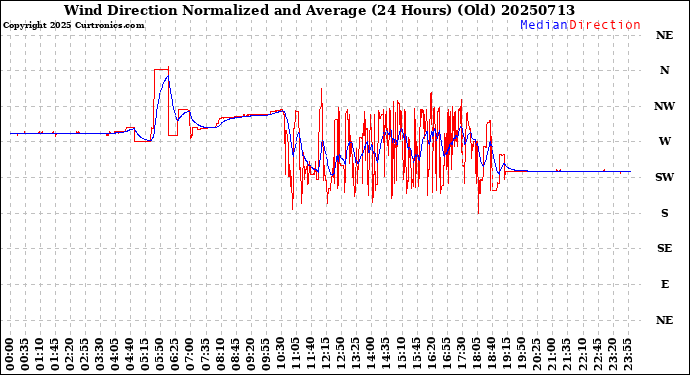Click the red Direction legend label
The image size is (690, 375).
605,25
